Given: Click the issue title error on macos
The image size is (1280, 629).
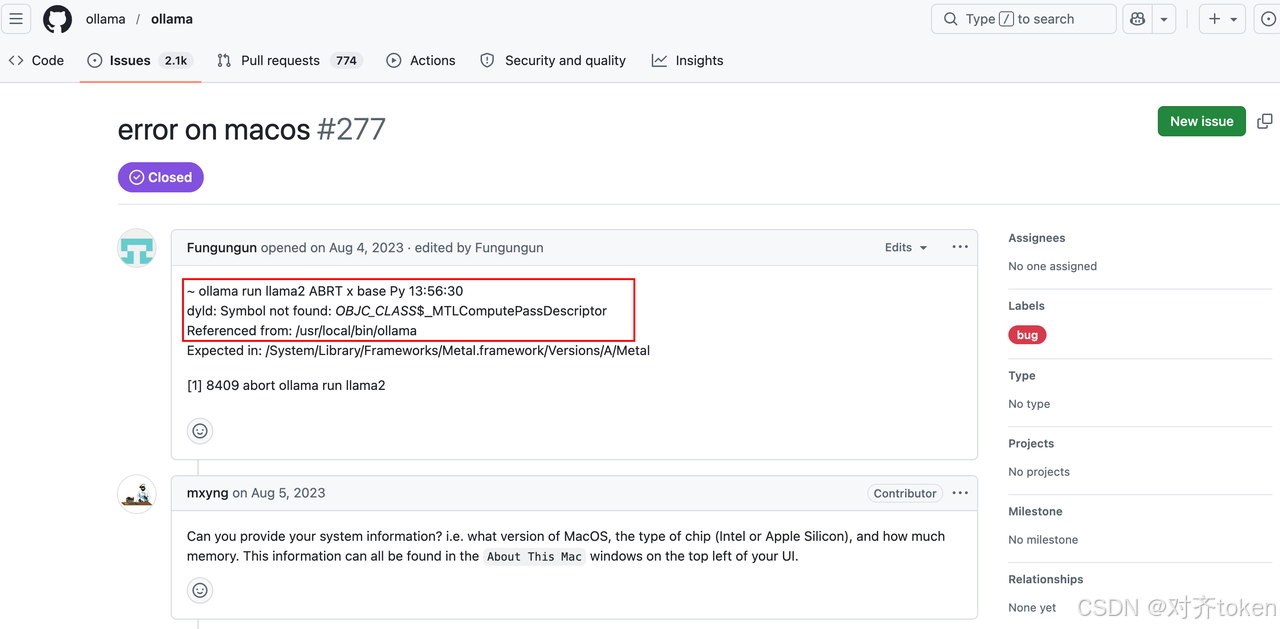Looking at the screenshot, I should point(214,129).
